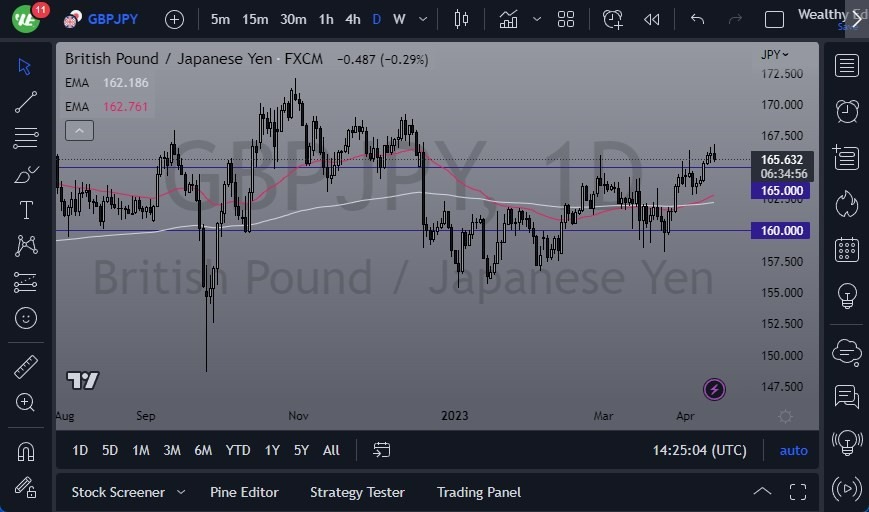
Task: Open the layout rectangle selector
Action: pos(774,20)
